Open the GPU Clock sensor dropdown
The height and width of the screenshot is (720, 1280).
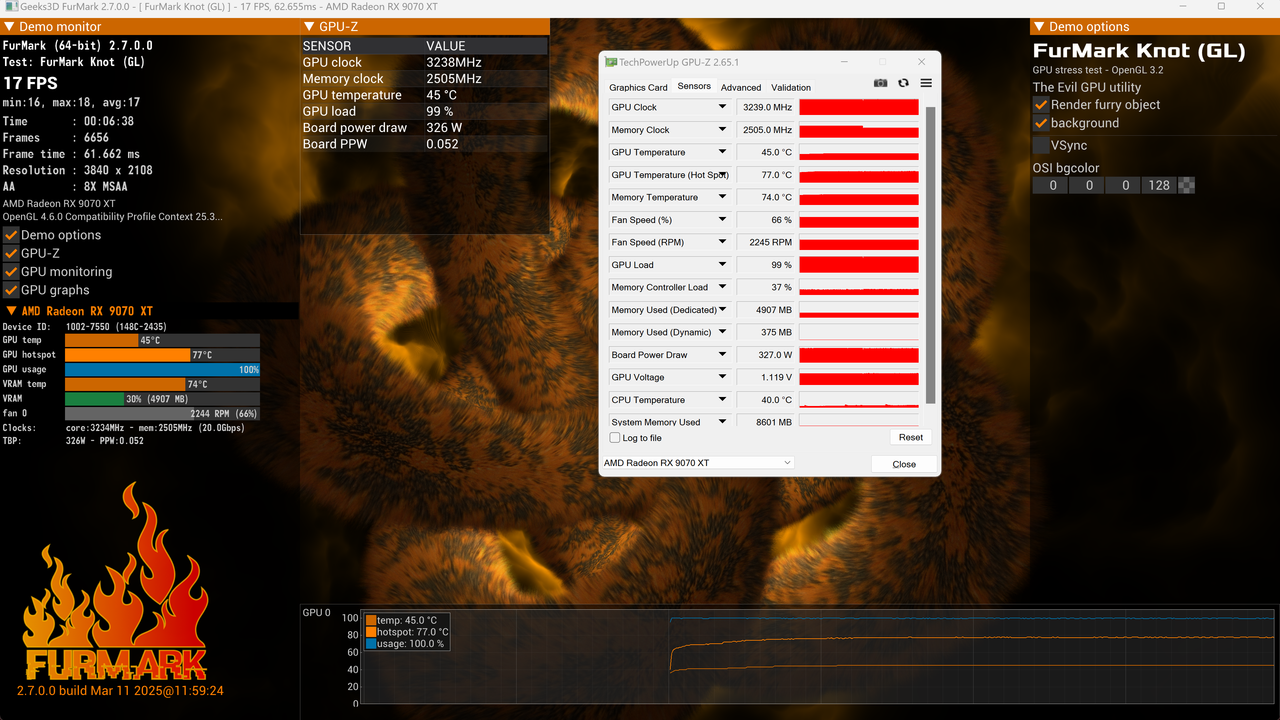(722, 107)
